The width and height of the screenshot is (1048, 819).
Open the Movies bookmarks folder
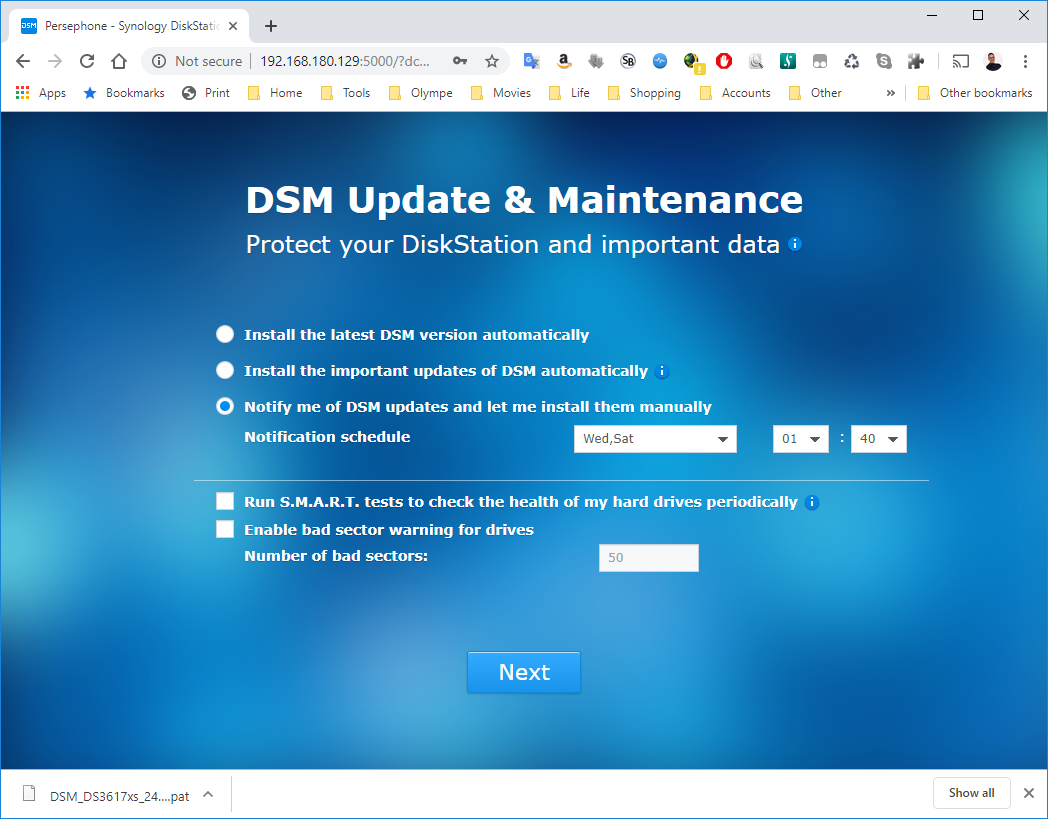point(501,93)
